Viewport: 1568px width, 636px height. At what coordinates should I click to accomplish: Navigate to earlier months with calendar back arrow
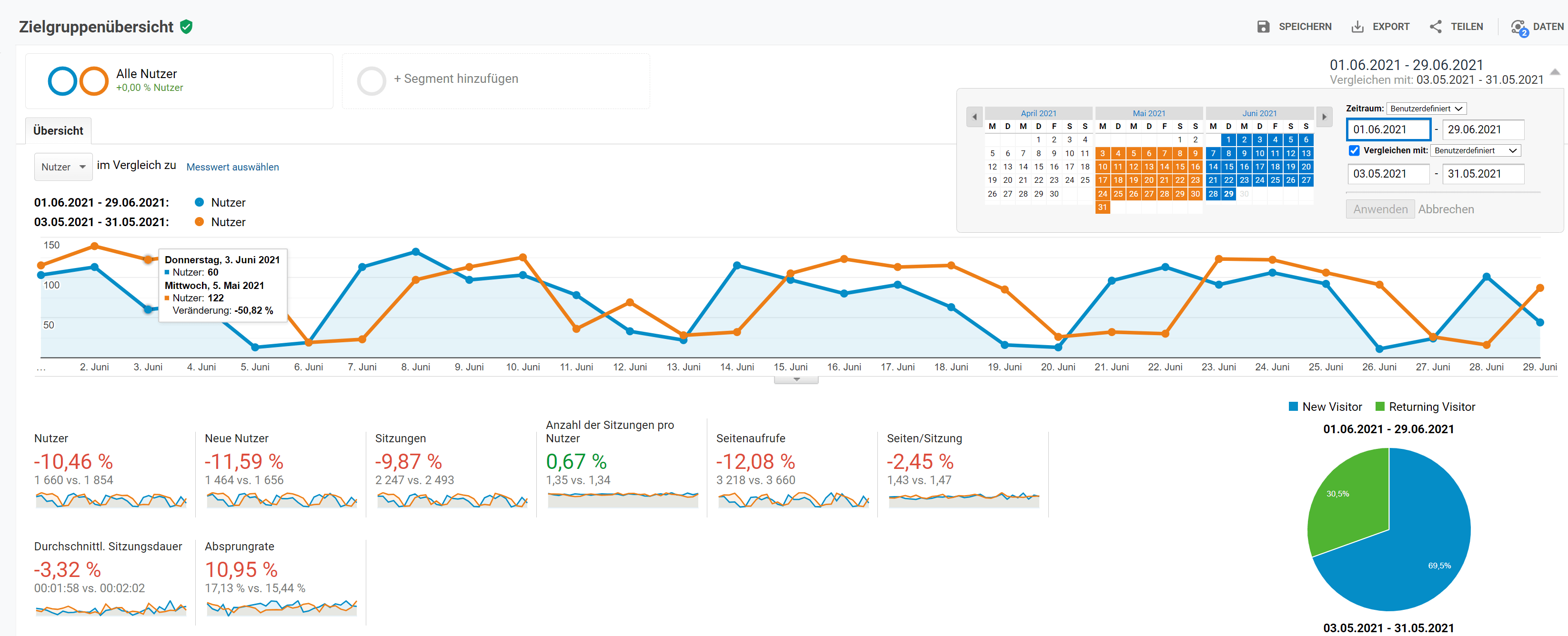[975, 117]
